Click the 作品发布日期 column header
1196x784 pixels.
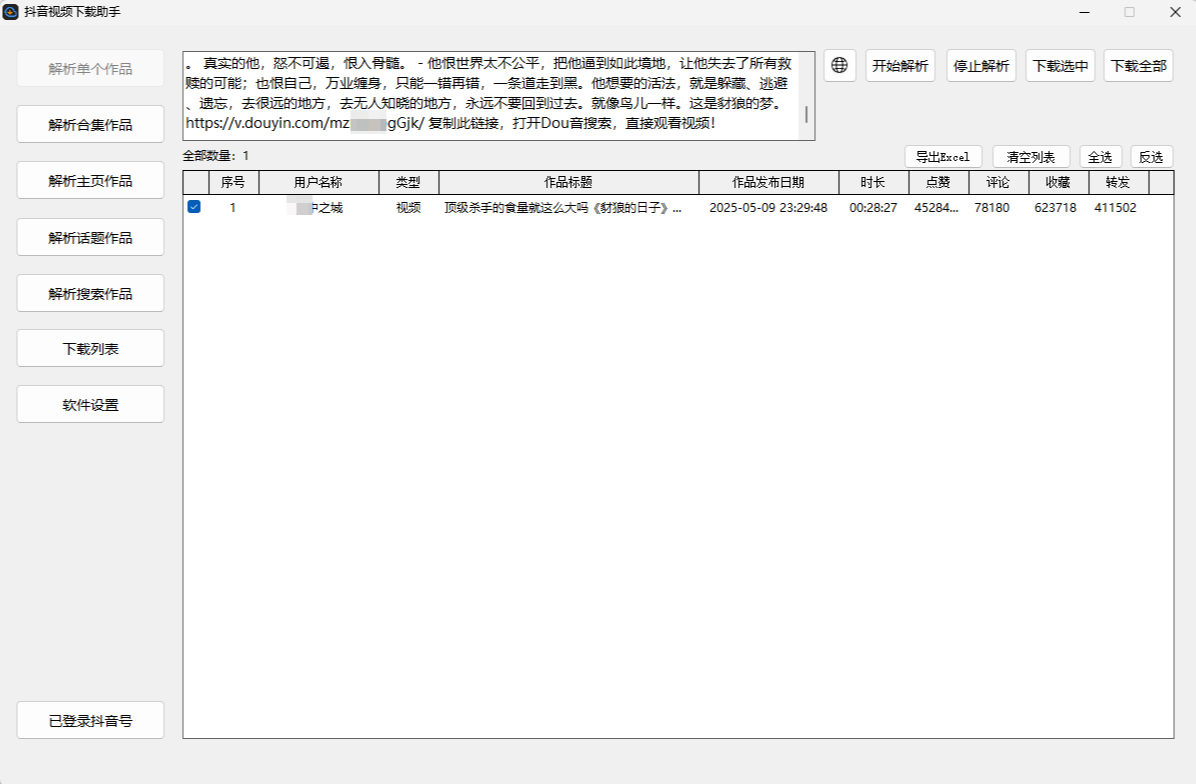tap(769, 182)
